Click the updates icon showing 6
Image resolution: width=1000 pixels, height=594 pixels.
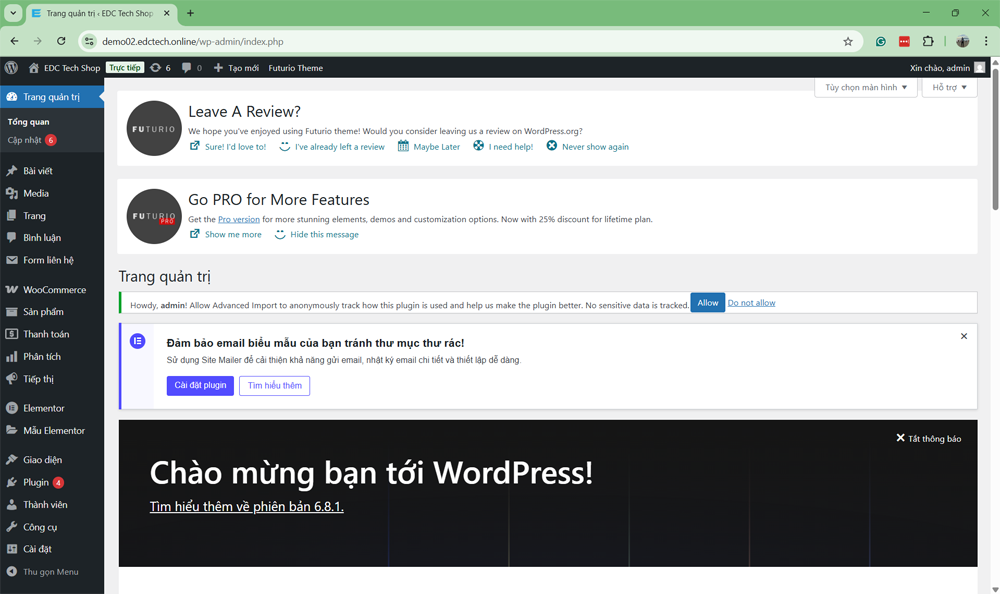point(155,68)
